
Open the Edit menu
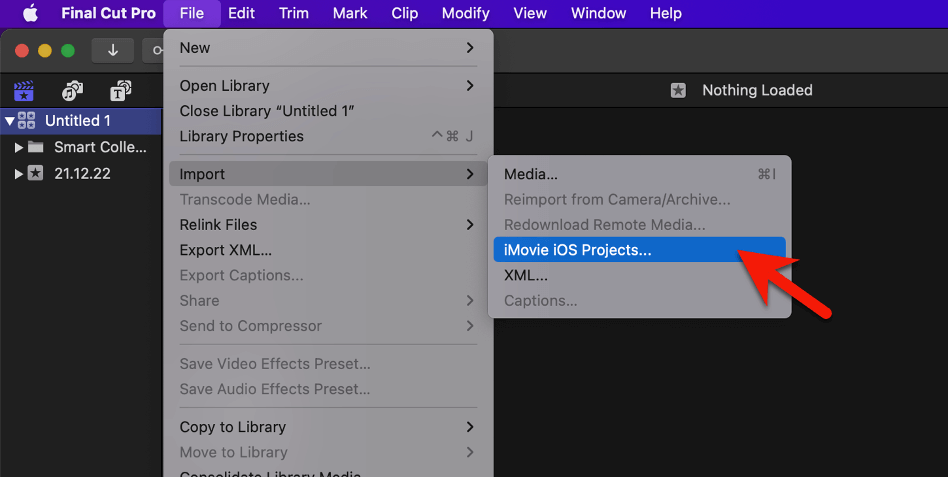[x=241, y=13]
